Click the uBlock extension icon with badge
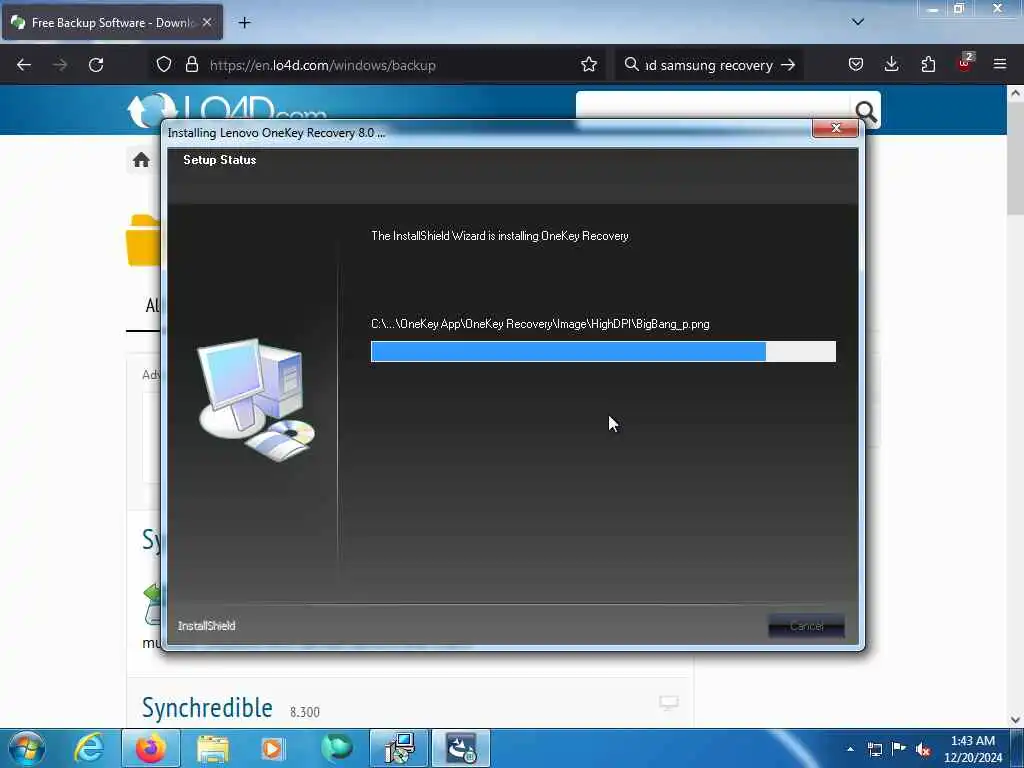The height and width of the screenshot is (768, 1024). pos(965,63)
